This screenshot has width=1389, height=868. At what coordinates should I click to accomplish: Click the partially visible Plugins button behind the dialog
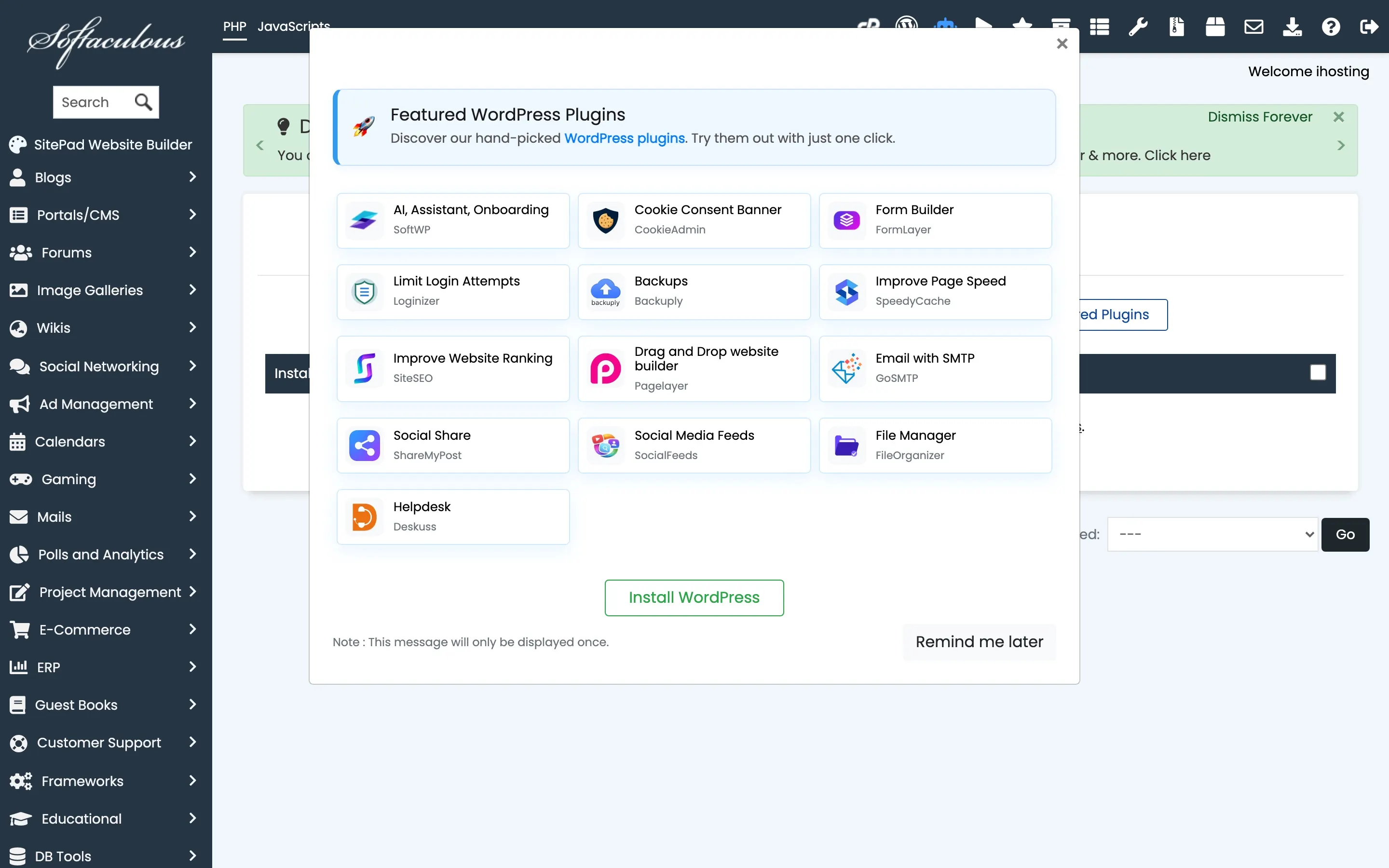tap(1123, 314)
